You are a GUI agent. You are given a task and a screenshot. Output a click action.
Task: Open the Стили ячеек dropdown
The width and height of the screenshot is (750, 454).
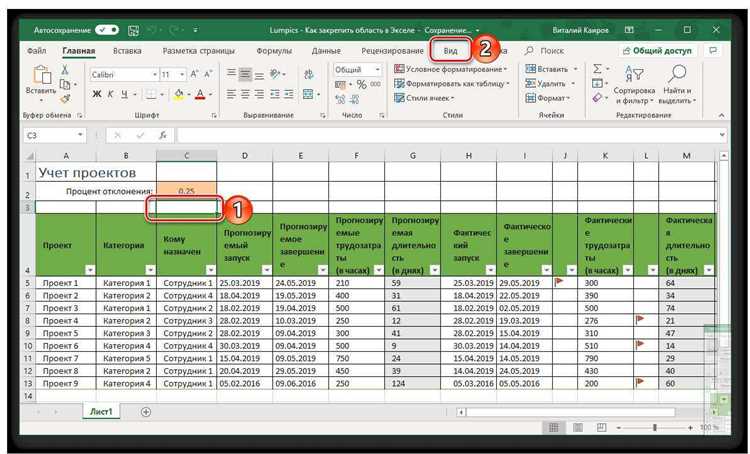[424, 98]
